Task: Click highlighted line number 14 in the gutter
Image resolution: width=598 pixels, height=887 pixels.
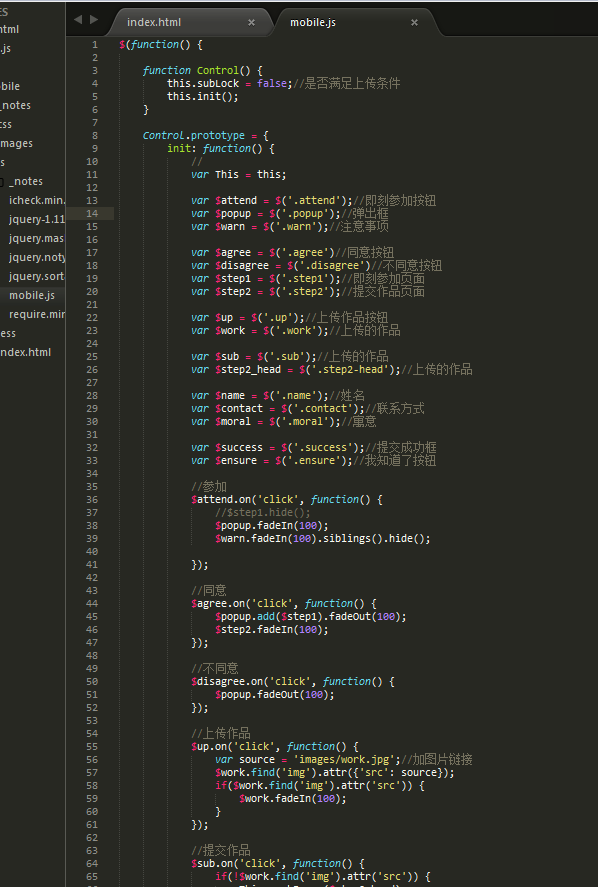Action: tap(92, 213)
